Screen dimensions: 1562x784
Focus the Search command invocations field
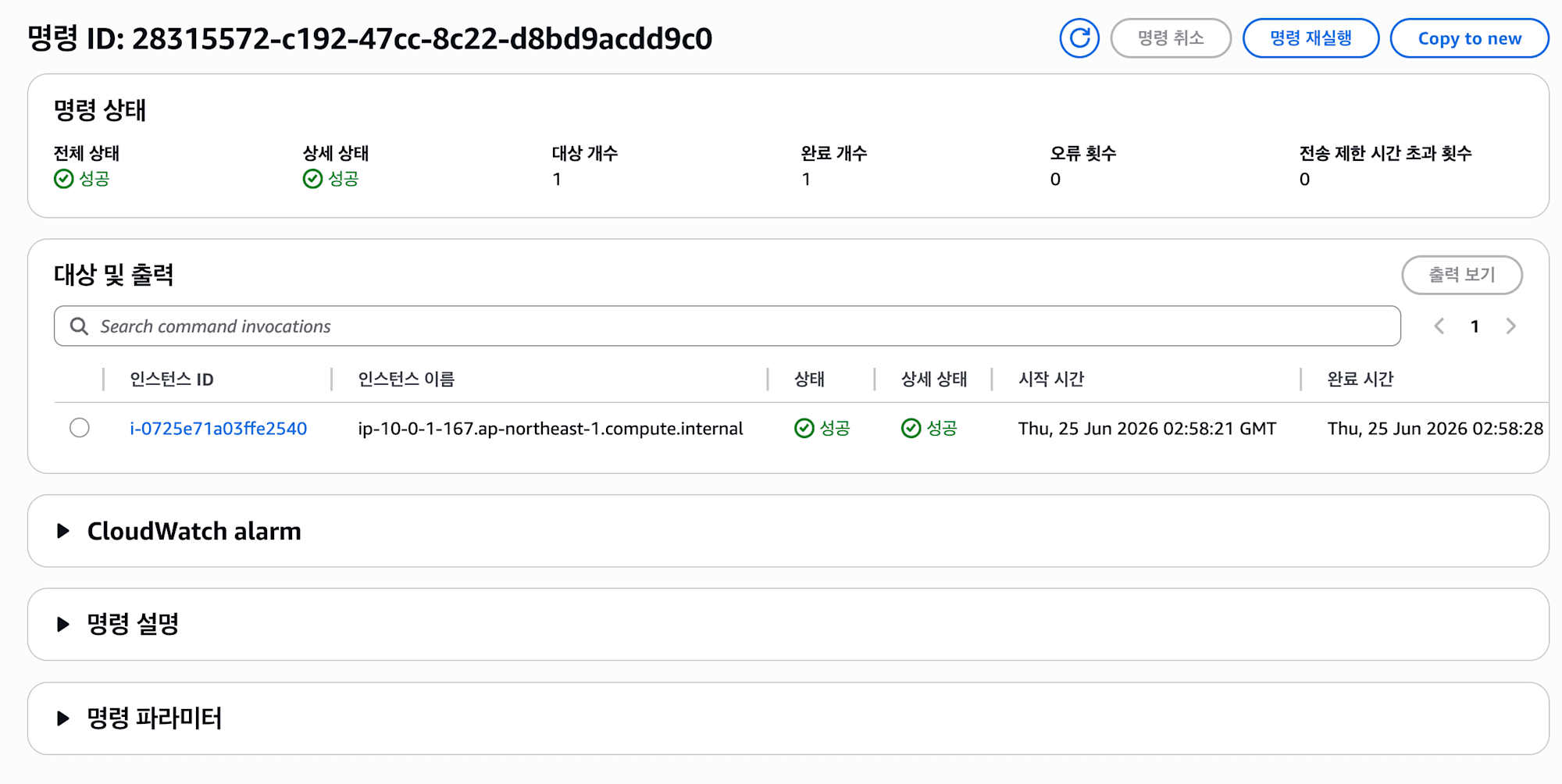(727, 326)
